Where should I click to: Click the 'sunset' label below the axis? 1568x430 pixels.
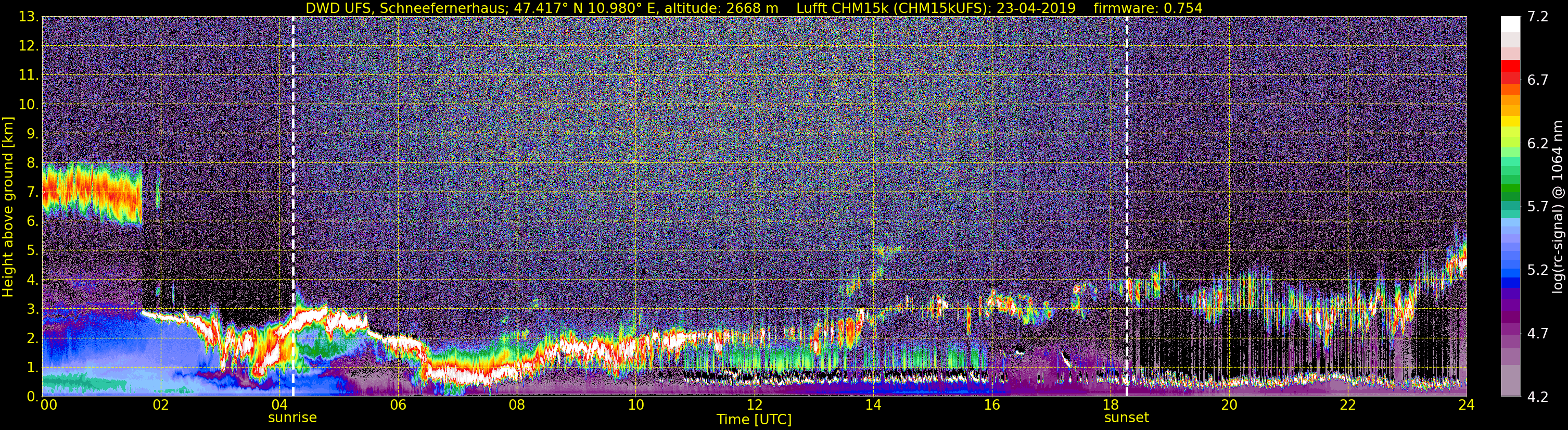pyautogui.click(x=1127, y=418)
